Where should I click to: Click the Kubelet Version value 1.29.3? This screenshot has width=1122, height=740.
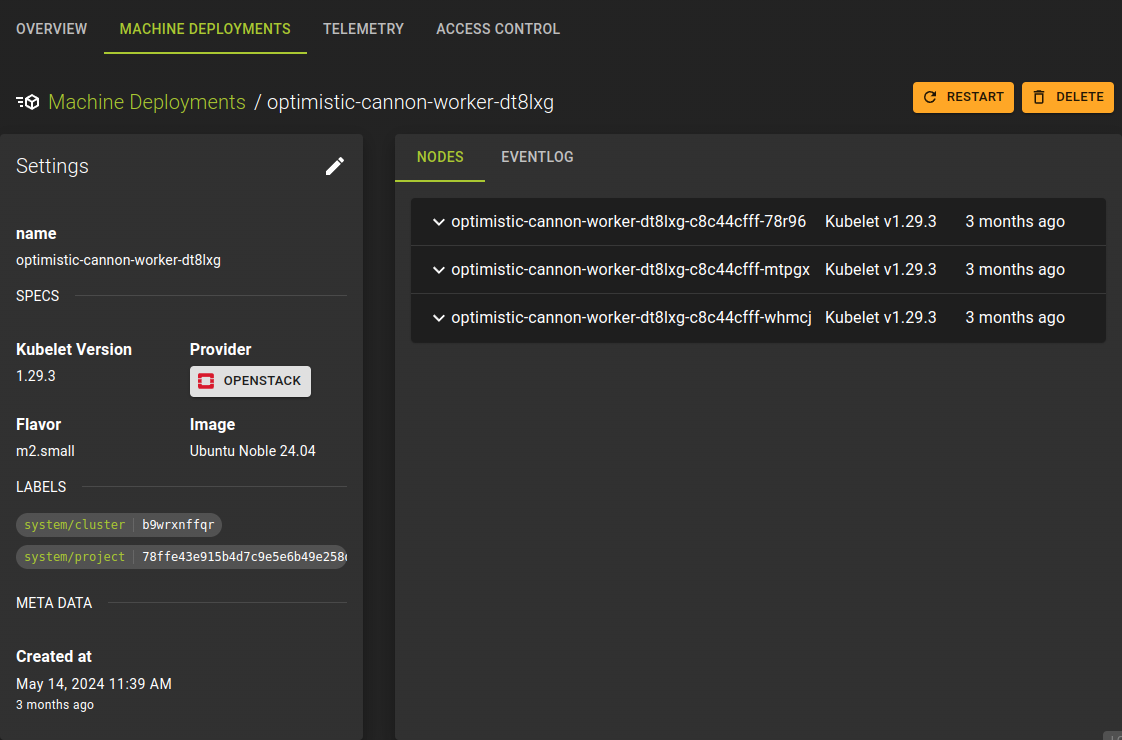[36, 376]
